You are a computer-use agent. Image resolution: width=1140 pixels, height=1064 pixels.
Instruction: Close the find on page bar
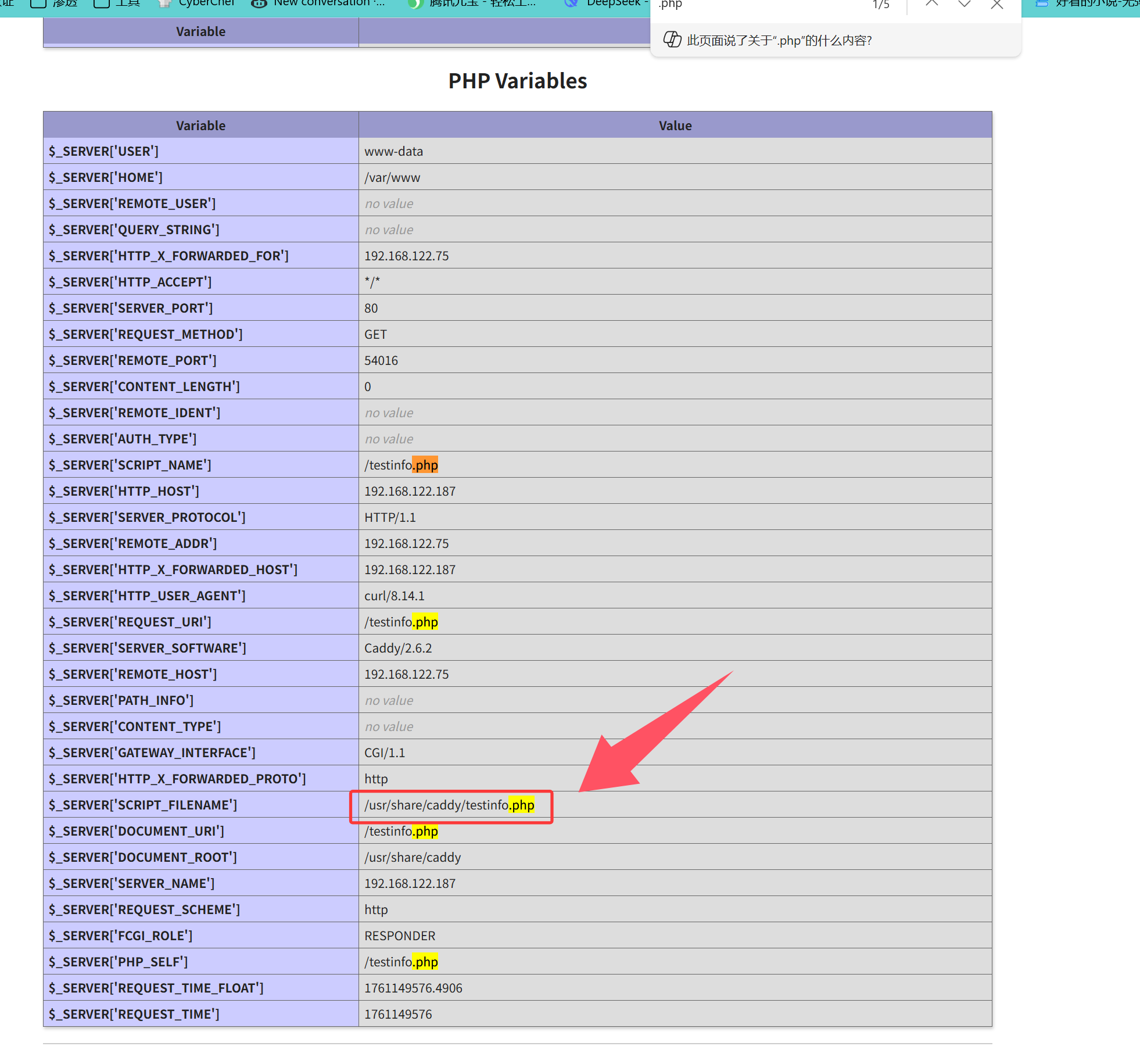(997, 5)
